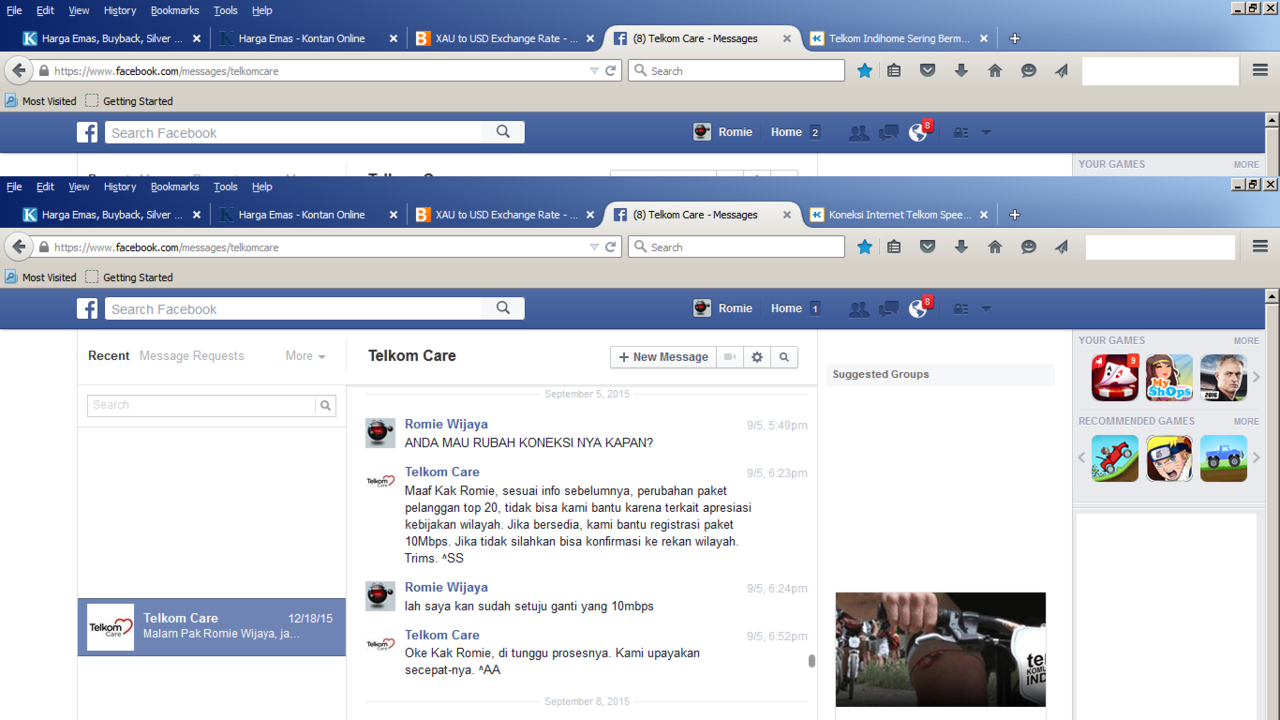Viewport: 1280px width, 720px height.
Task: Switch to Telkom Indihome Sering Berm... tab in back window
Action: [899, 39]
